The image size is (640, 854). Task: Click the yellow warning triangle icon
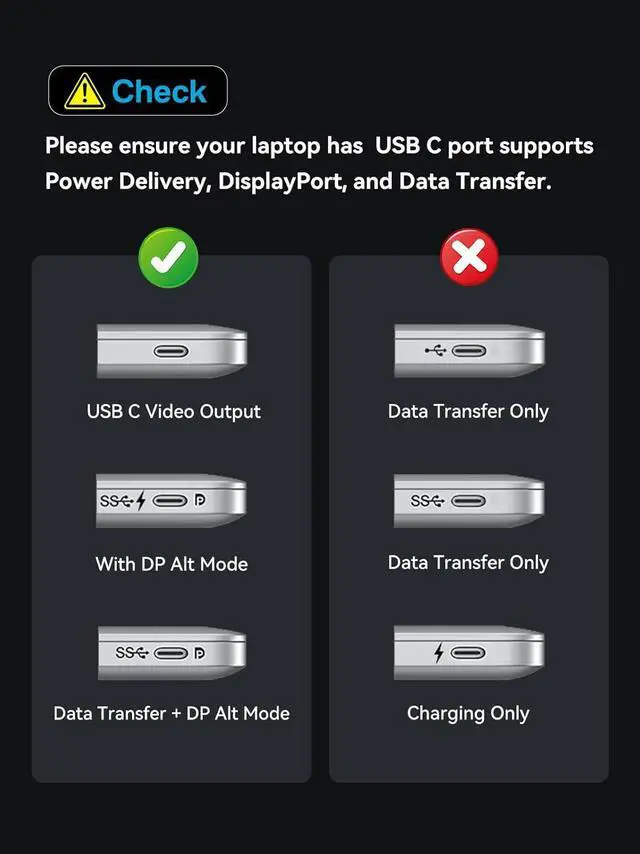point(84,91)
